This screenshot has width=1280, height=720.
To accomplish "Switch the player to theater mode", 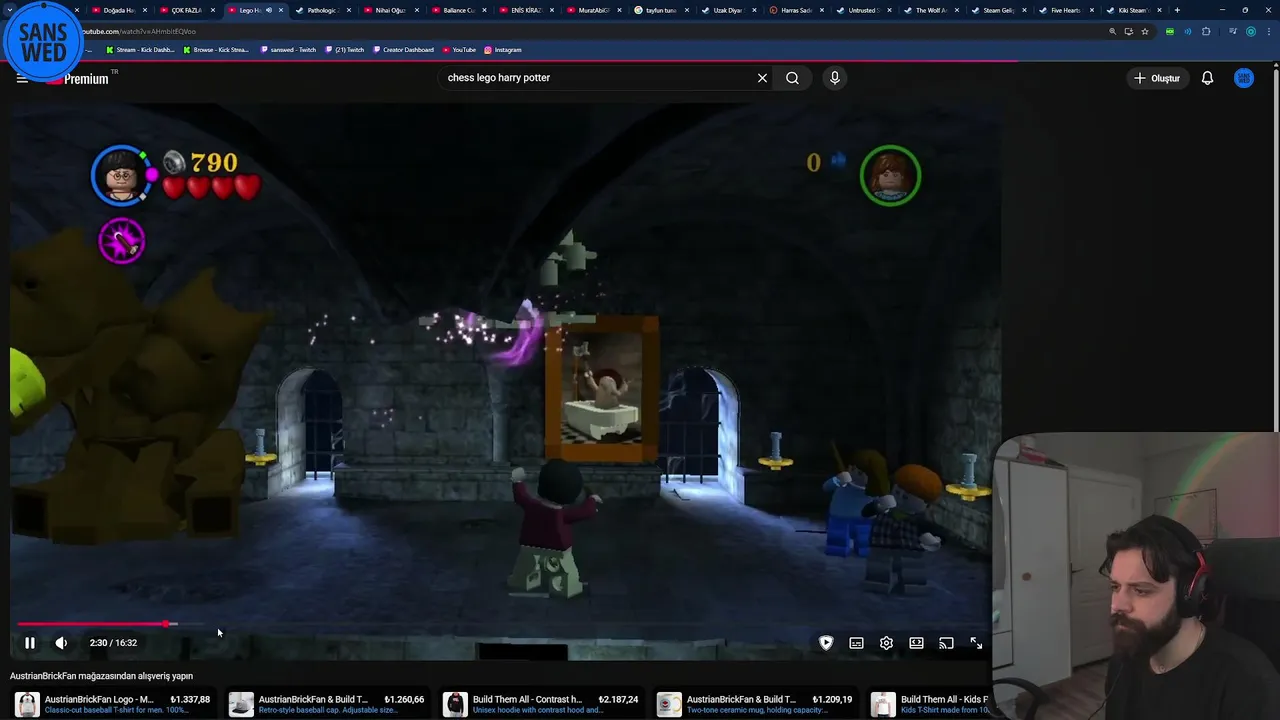I will point(916,643).
